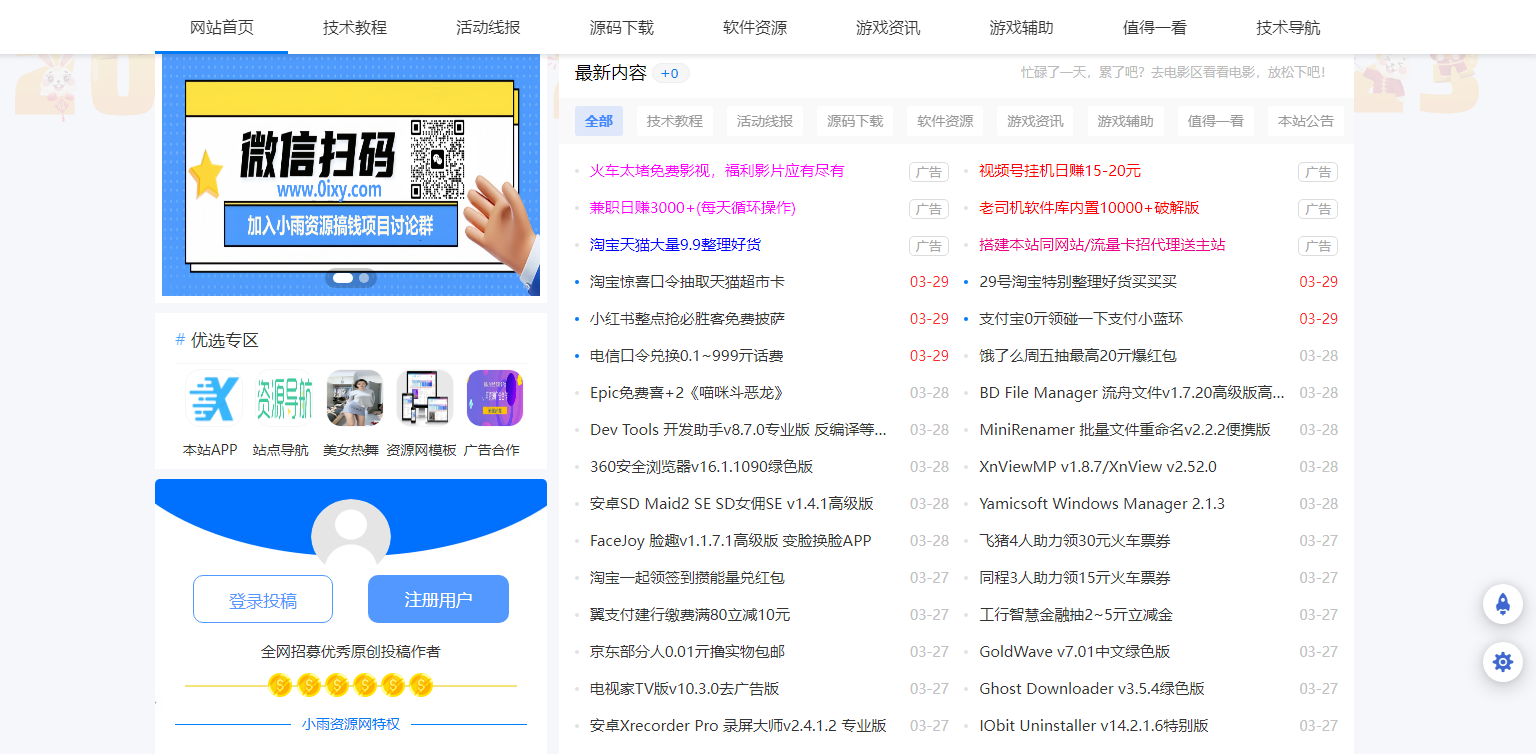Open the 资源网模板 template icon
1536x754 pixels.
(x=423, y=399)
